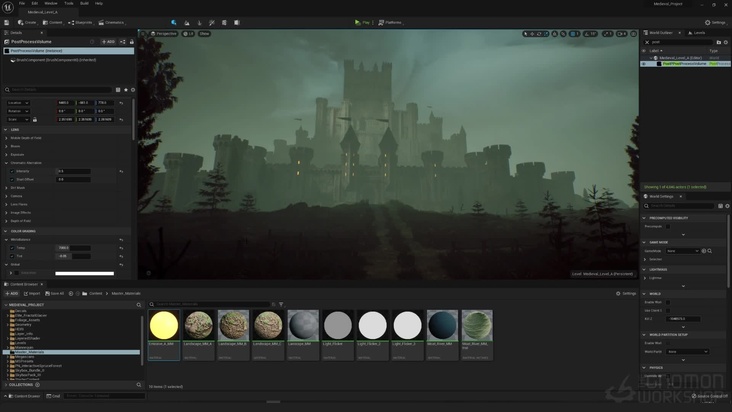Click the Add button in Details panel
The width and height of the screenshot is (732, 412).
tap(108, 42)
